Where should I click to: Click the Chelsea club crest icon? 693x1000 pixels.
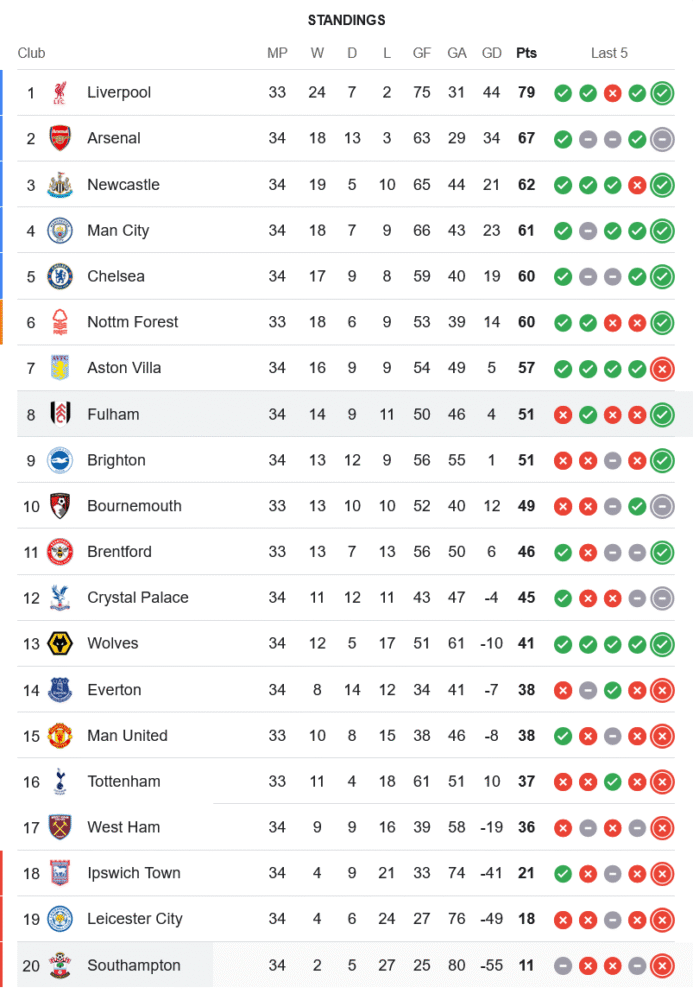60,277
